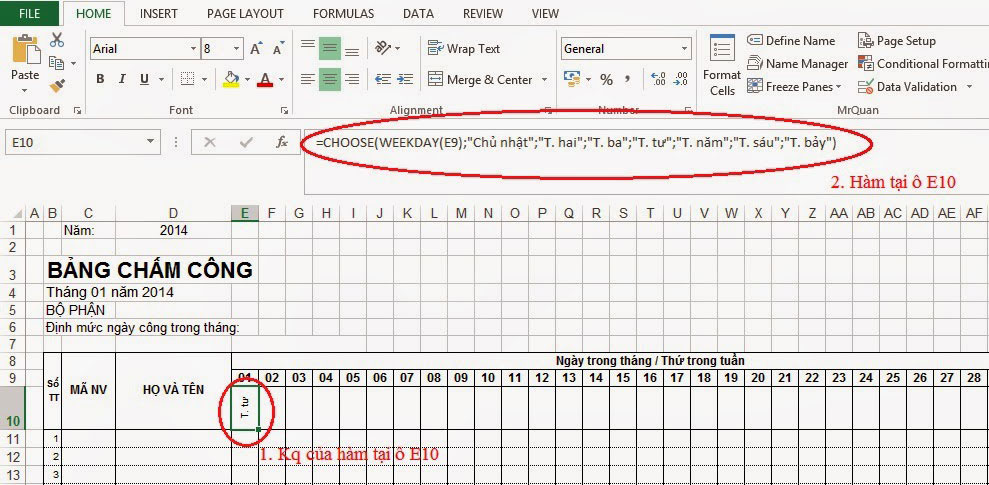
Task: Click the Copy icon in Clipboard group
Action: [57, 62]
